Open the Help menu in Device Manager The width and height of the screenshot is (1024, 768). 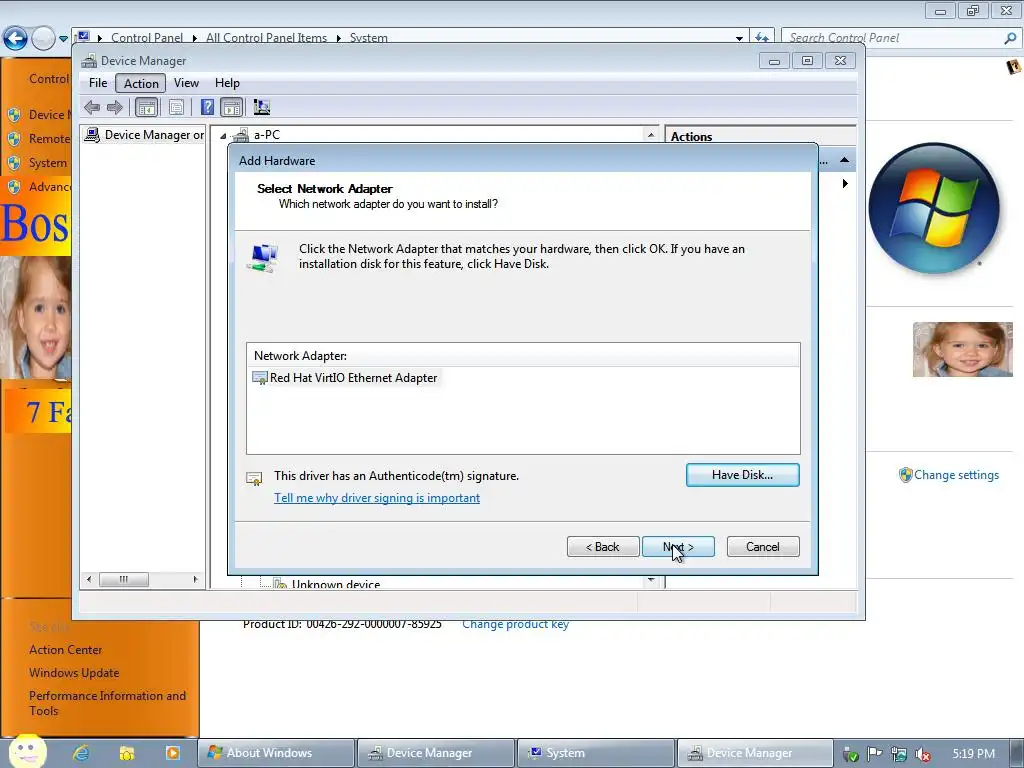(227, 83)
